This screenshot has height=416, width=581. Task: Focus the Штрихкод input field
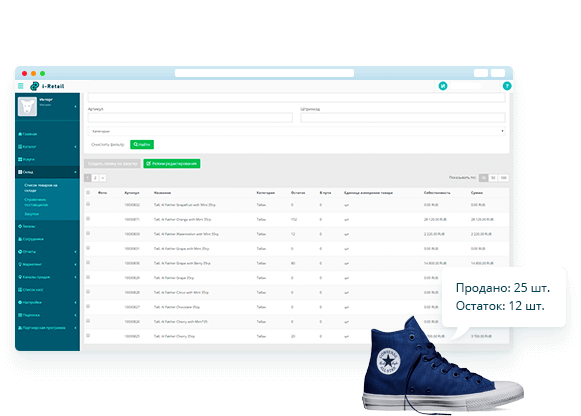403,118
